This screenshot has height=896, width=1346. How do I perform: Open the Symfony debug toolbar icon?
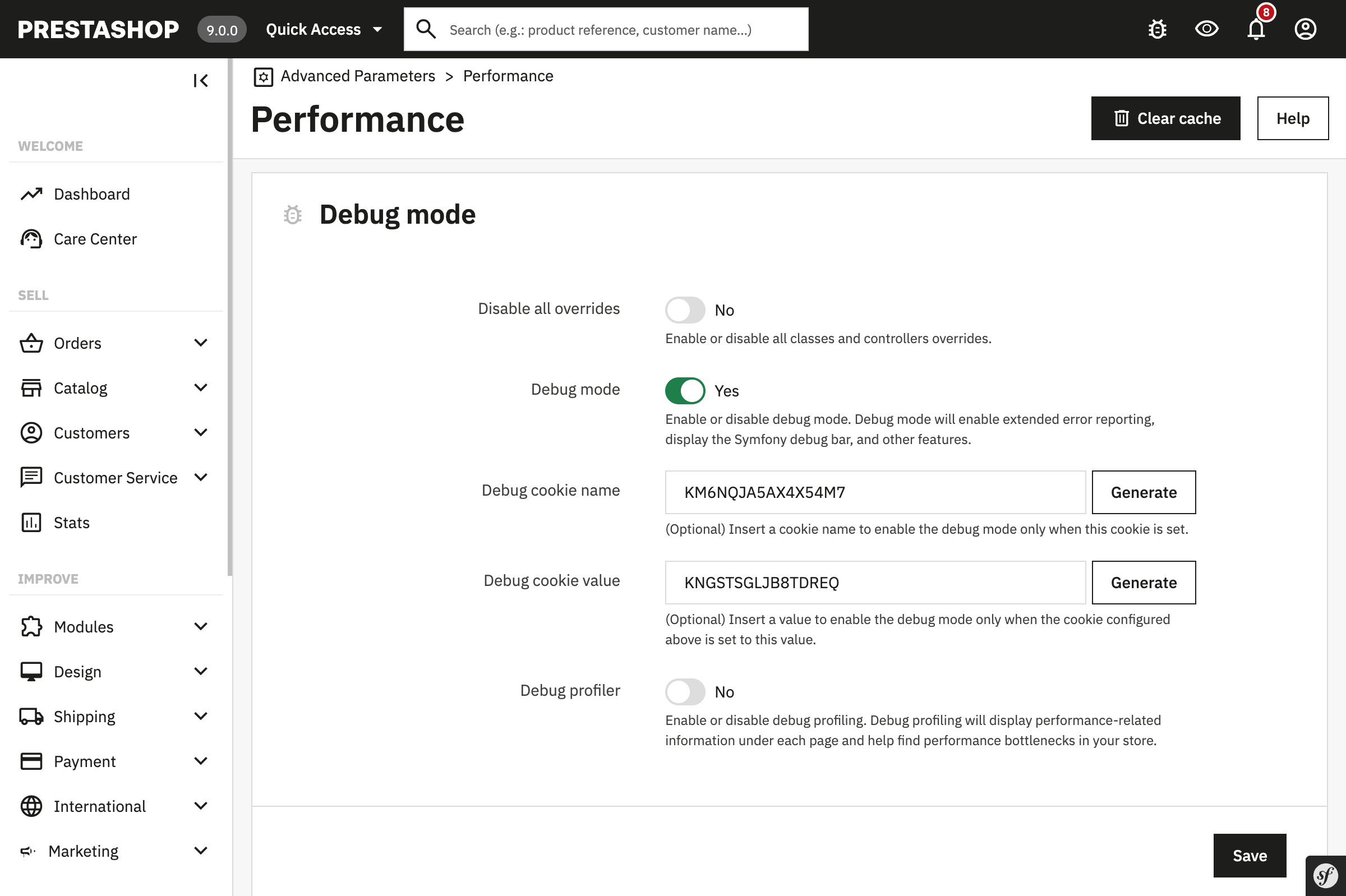[1325, 875]
